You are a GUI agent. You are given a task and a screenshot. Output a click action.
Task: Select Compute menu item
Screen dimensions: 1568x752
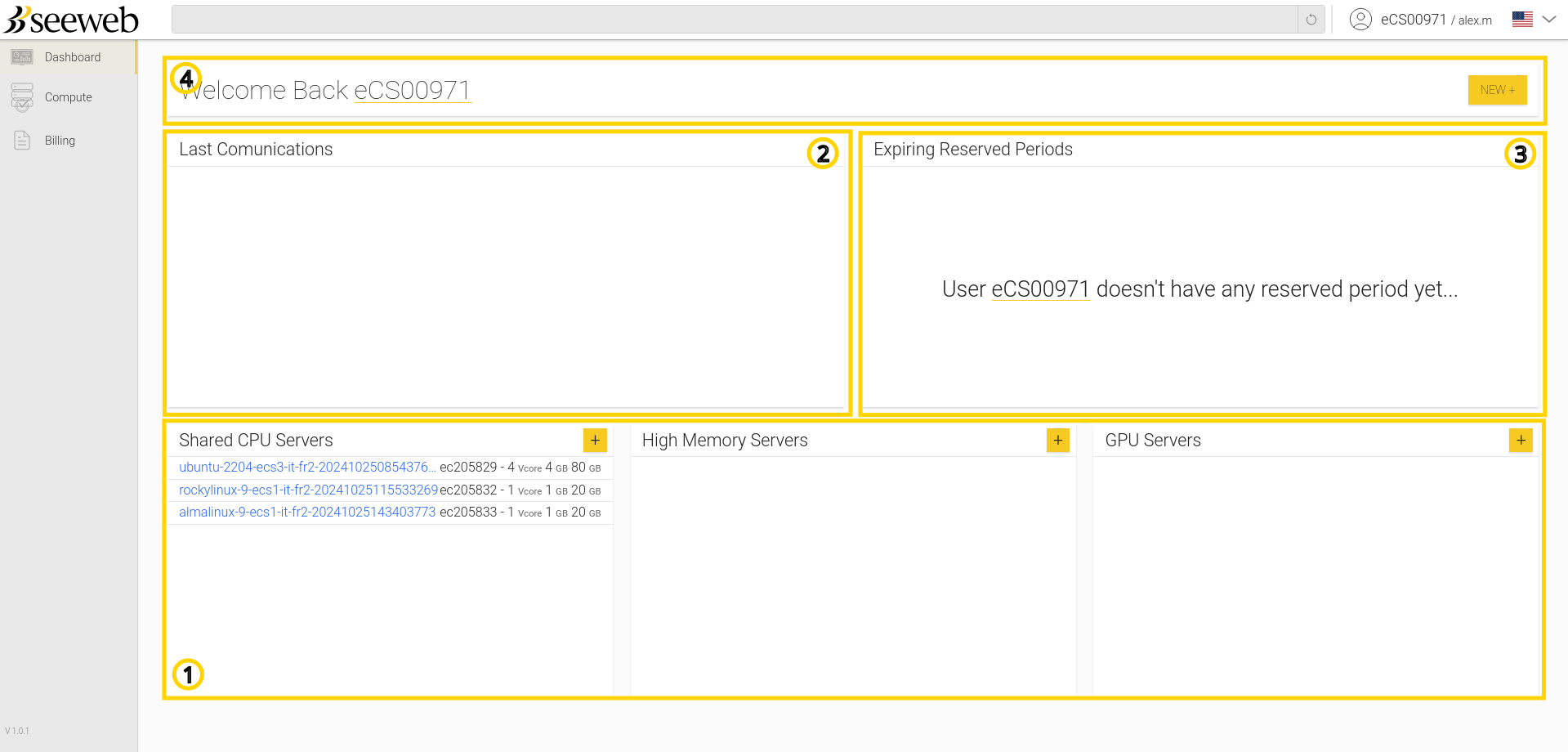point(68,97)
